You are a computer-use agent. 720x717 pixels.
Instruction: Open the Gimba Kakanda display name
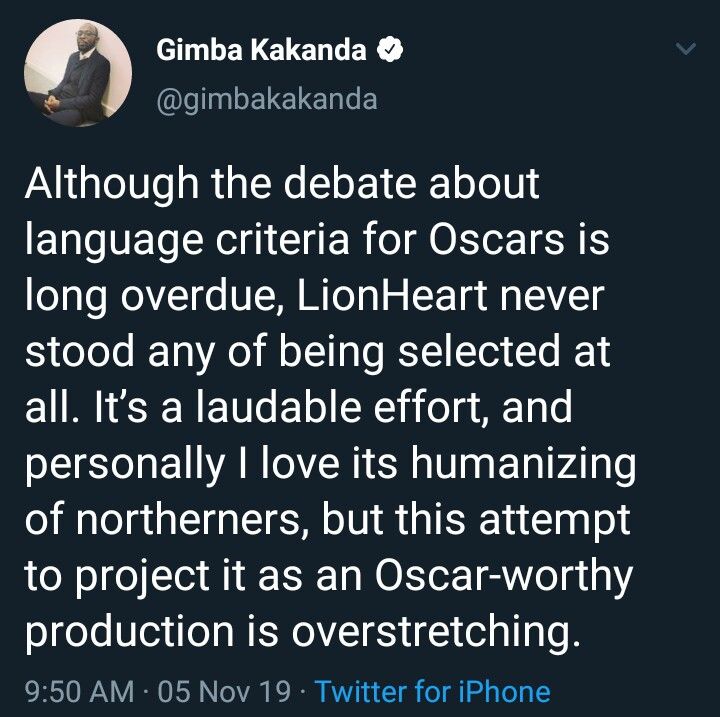pos(260,52)
